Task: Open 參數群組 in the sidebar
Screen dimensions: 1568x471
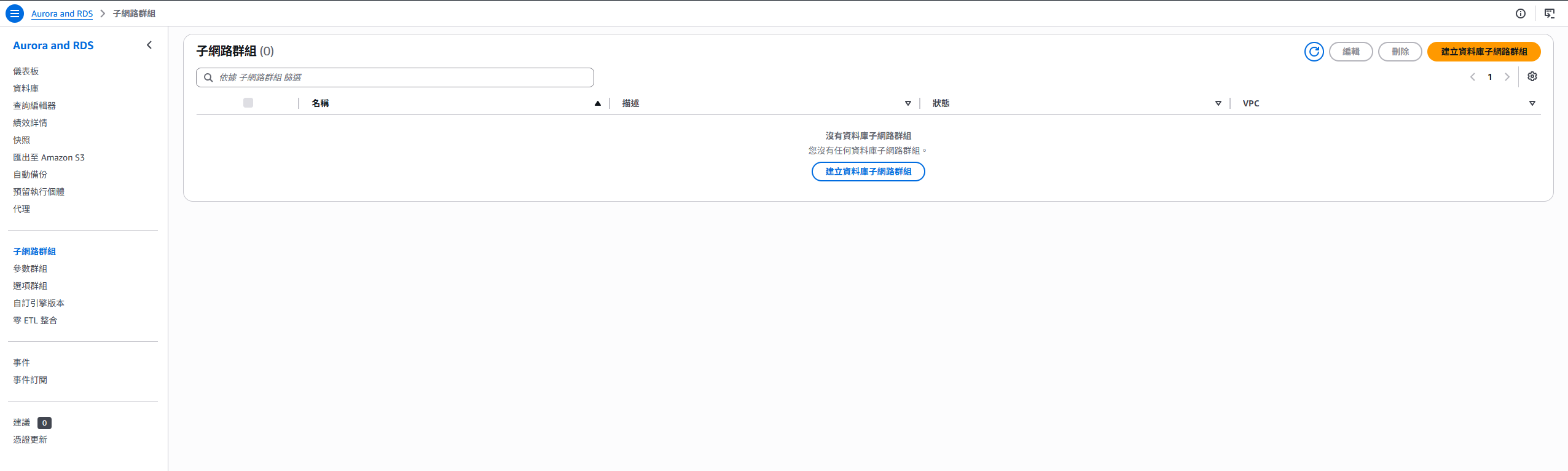Action: pos(30,269)
